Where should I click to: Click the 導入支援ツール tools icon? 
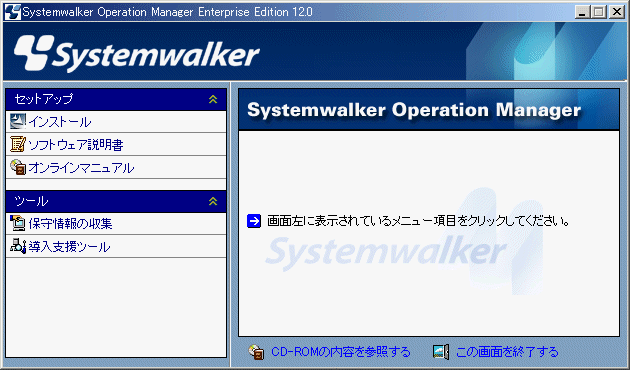coord(18,246)
